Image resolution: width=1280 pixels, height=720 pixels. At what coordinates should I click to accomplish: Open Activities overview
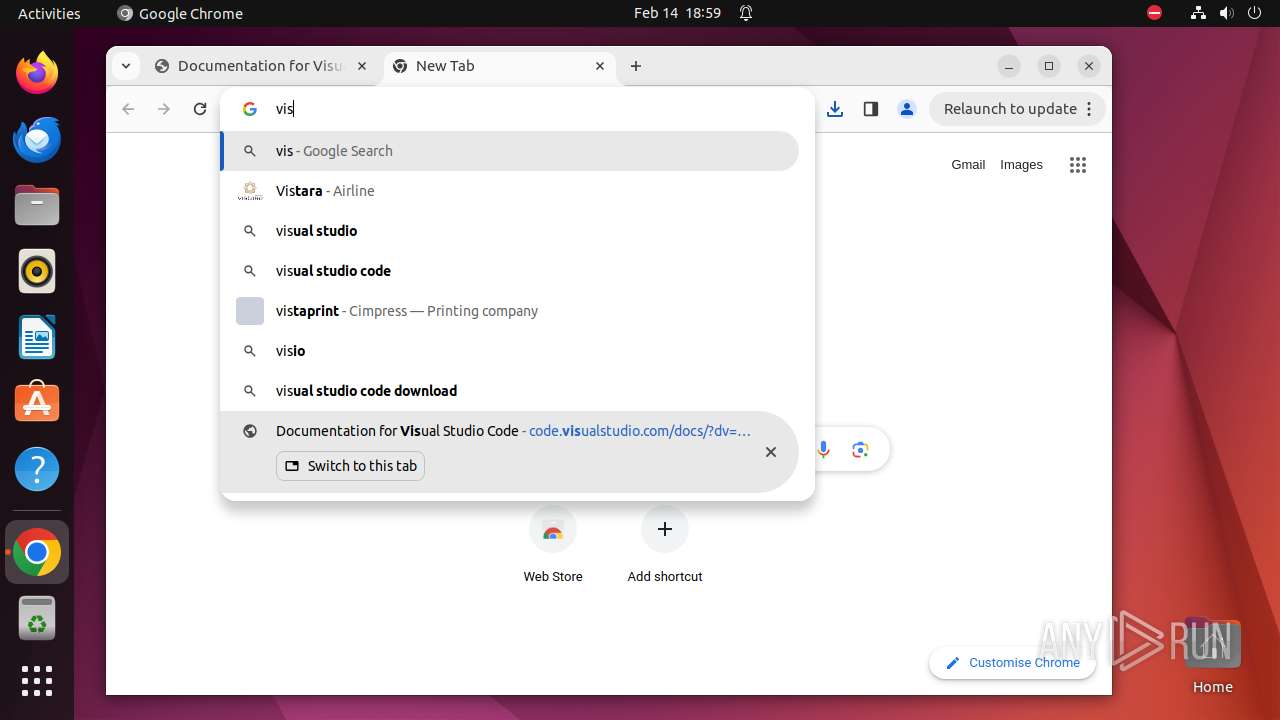pyautogui.click(x=49, y=13)
